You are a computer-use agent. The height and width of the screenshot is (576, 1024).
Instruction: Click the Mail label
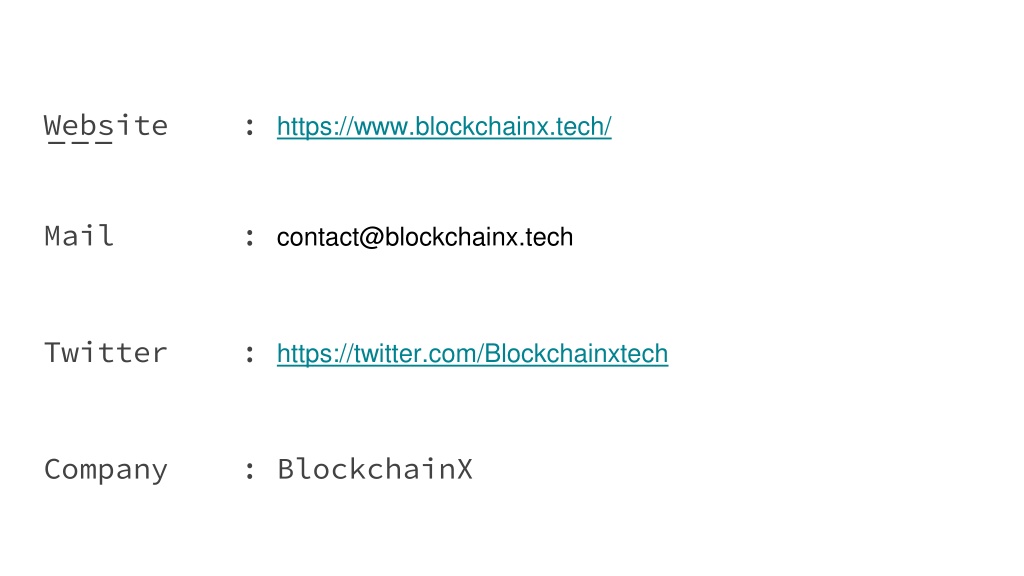coord(79,236)
